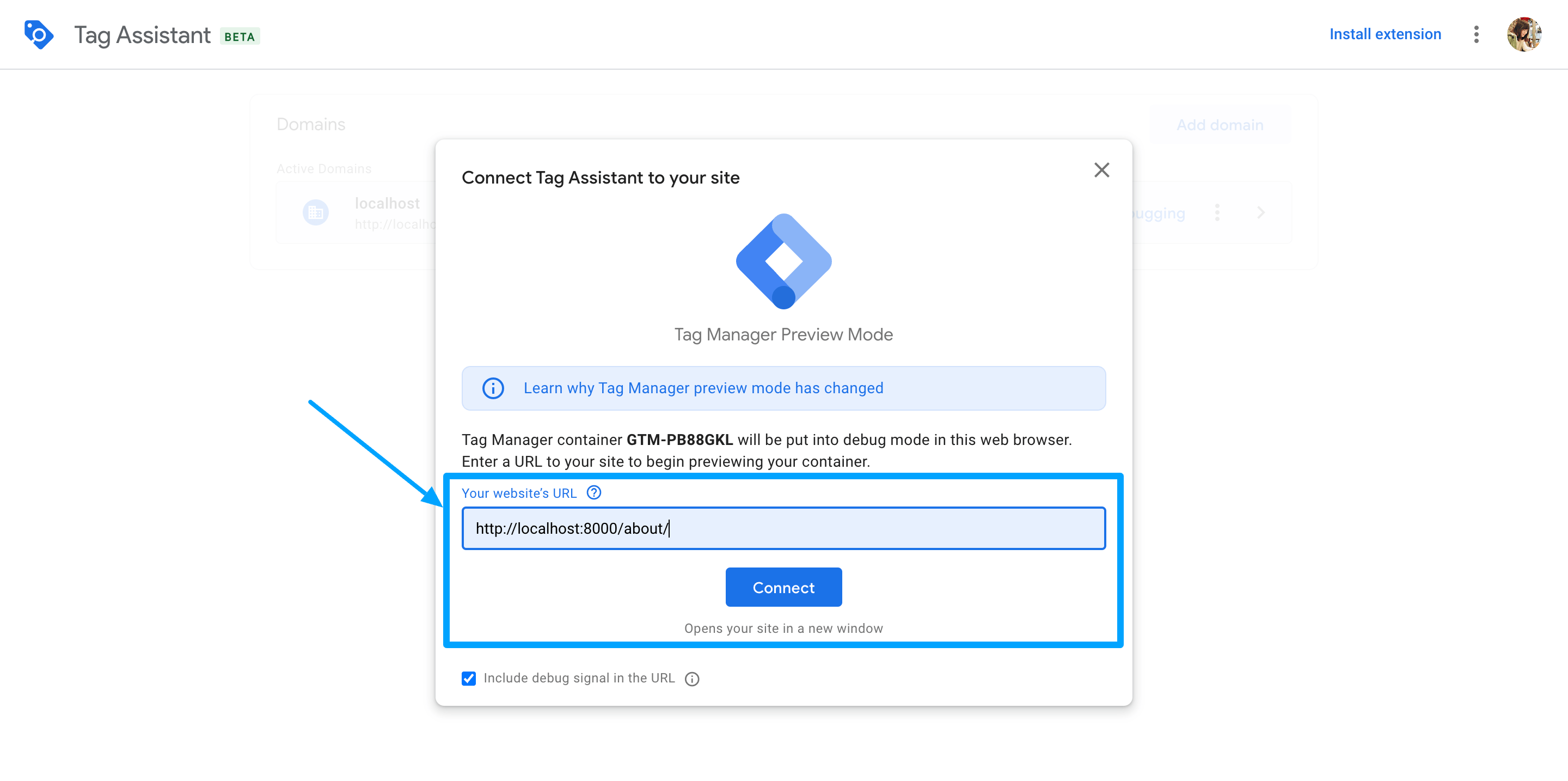Click the localhost domain icon
This screenshot has width=1568, height=781.
click(x=315, y=212)
